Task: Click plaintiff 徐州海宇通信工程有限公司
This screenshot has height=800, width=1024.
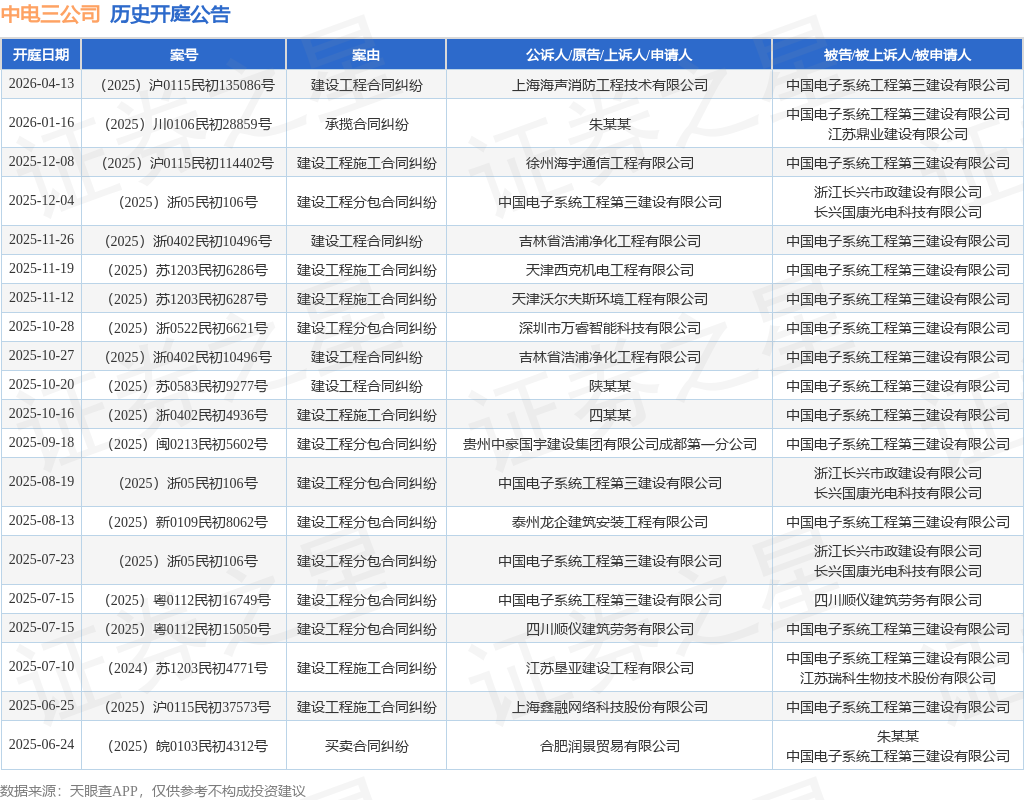Action: coord(609,163)
